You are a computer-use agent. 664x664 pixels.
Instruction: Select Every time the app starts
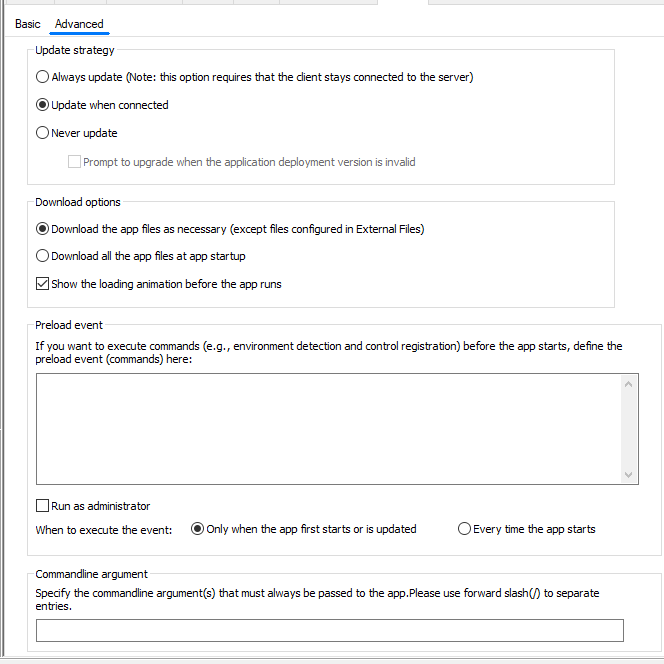[x=464, y=529]
